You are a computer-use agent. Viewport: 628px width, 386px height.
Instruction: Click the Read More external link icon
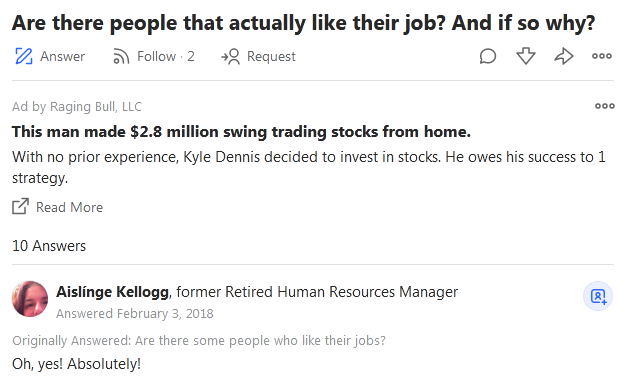(20, 207)
